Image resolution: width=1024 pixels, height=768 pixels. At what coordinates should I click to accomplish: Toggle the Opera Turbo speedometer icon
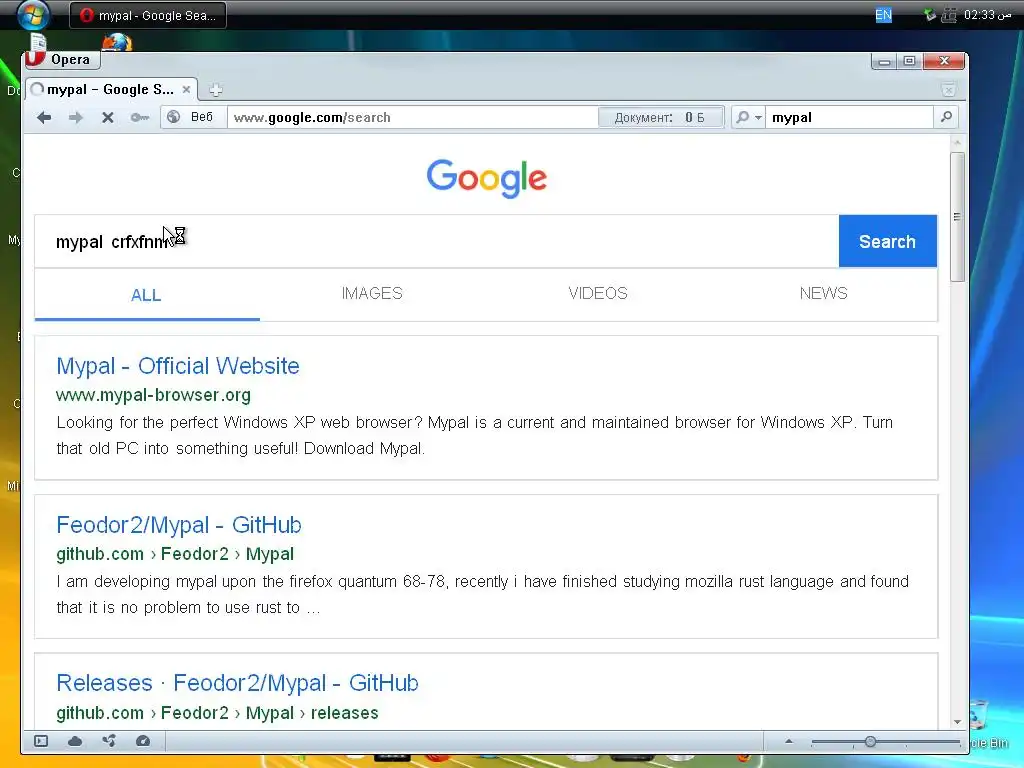click(x=143, y=741)
